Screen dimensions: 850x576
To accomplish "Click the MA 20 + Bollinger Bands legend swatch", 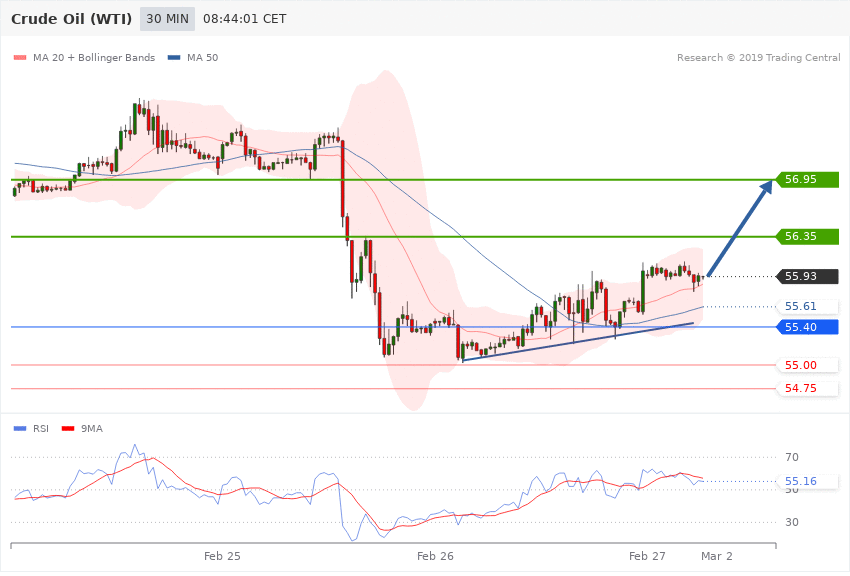I will click(x=20, y=57).
